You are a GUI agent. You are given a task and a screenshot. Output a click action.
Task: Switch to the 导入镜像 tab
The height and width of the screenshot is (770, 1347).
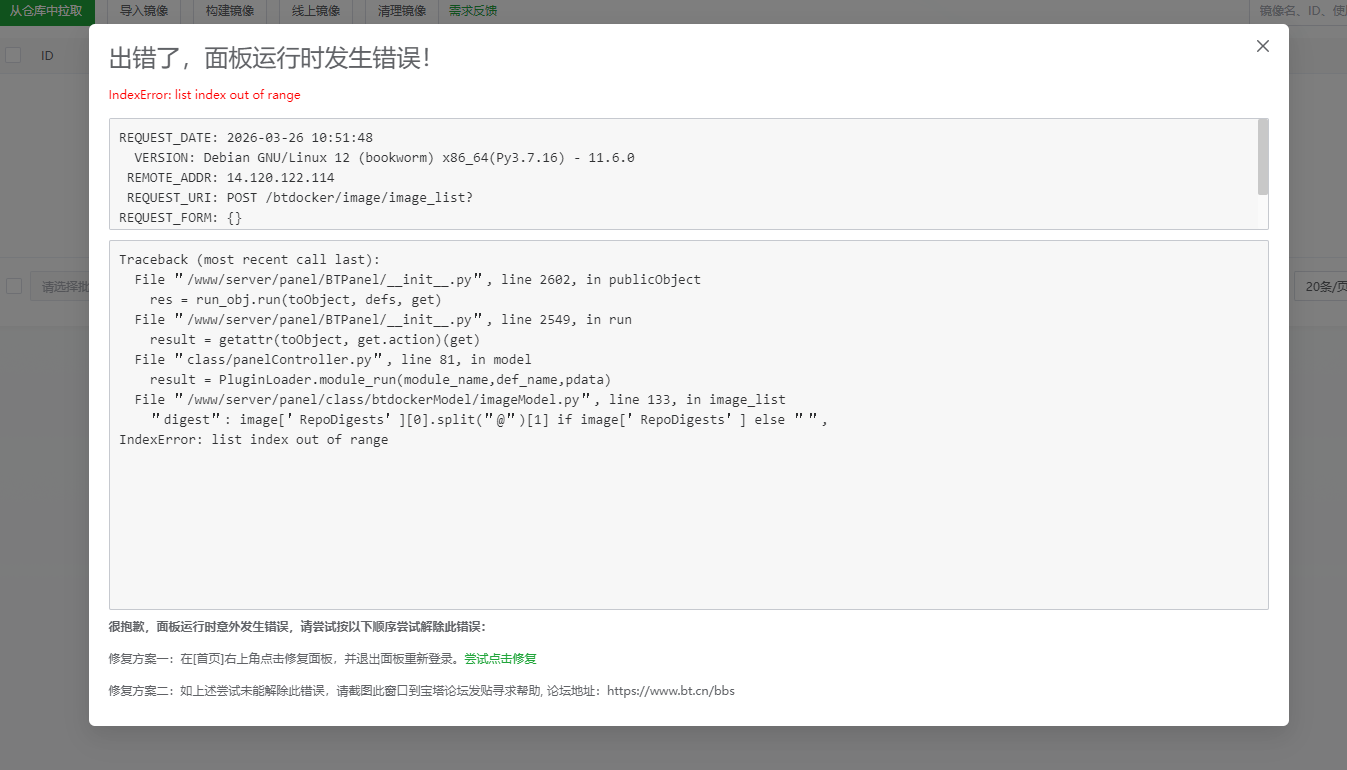coord(145,11)
